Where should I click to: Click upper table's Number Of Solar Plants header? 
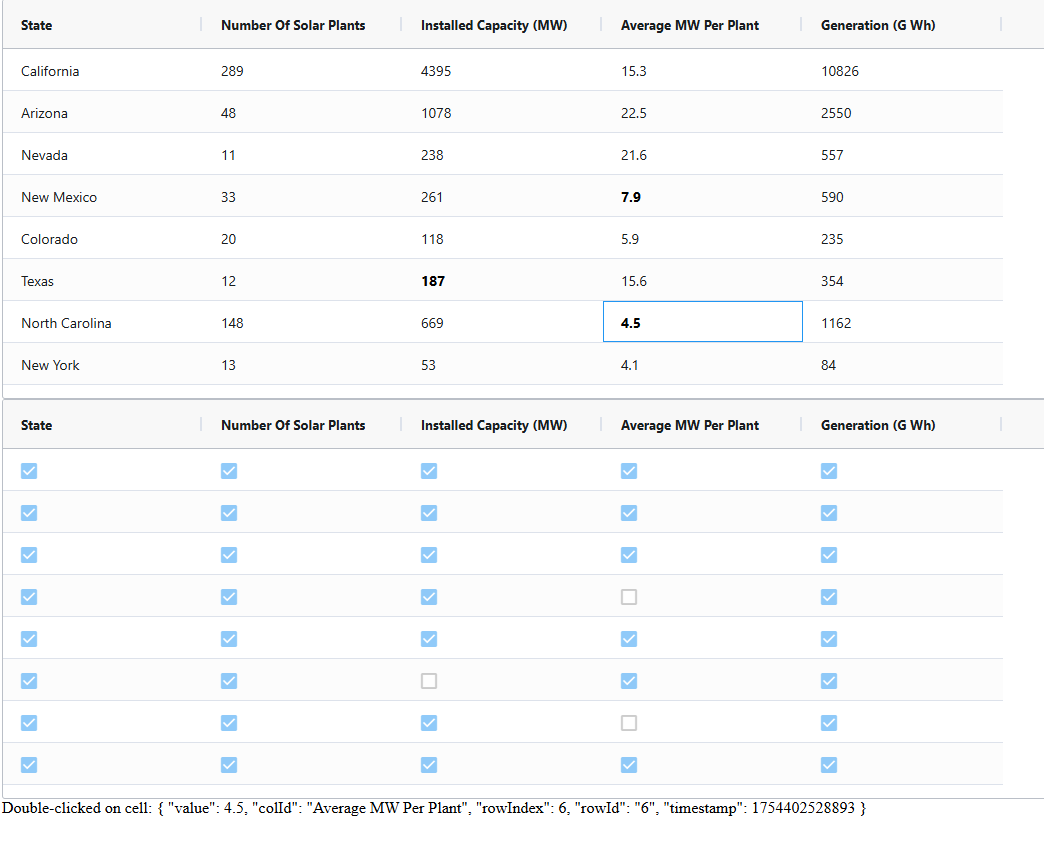tap(293, 25)
